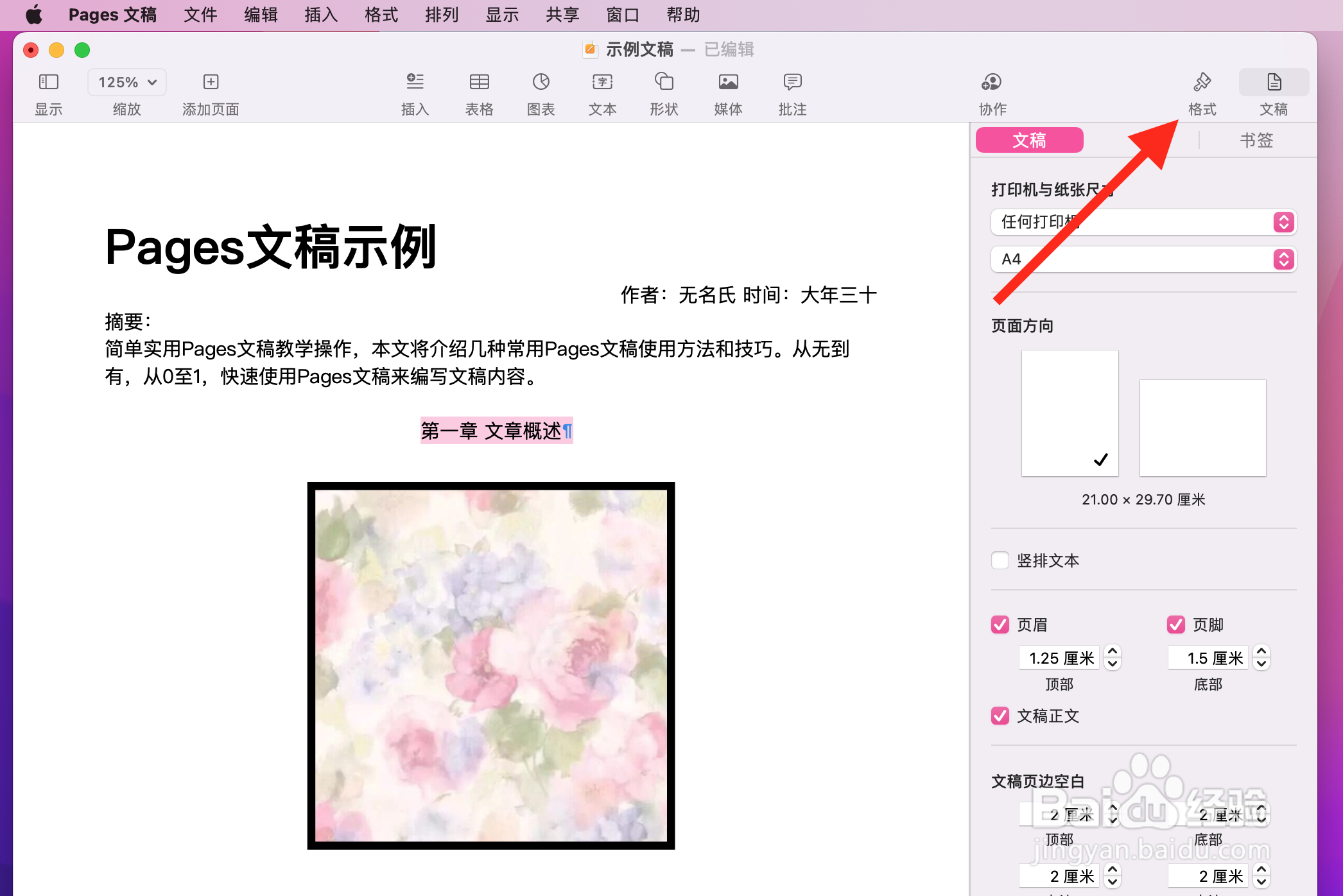The image size is (1343, 896).
Task: Select portrait page orientation thumbnail
Action: pos(1070,413)
